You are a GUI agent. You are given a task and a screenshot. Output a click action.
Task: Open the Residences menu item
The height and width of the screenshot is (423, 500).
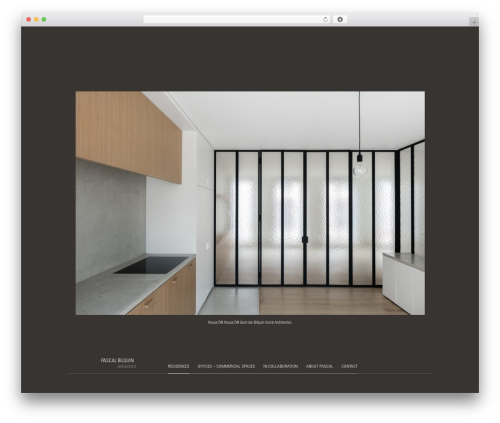(x=178, y=366)
